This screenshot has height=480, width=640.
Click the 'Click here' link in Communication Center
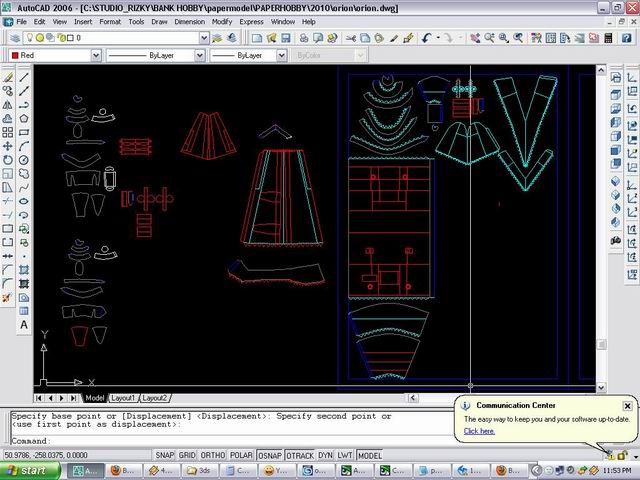pos(479,431)
